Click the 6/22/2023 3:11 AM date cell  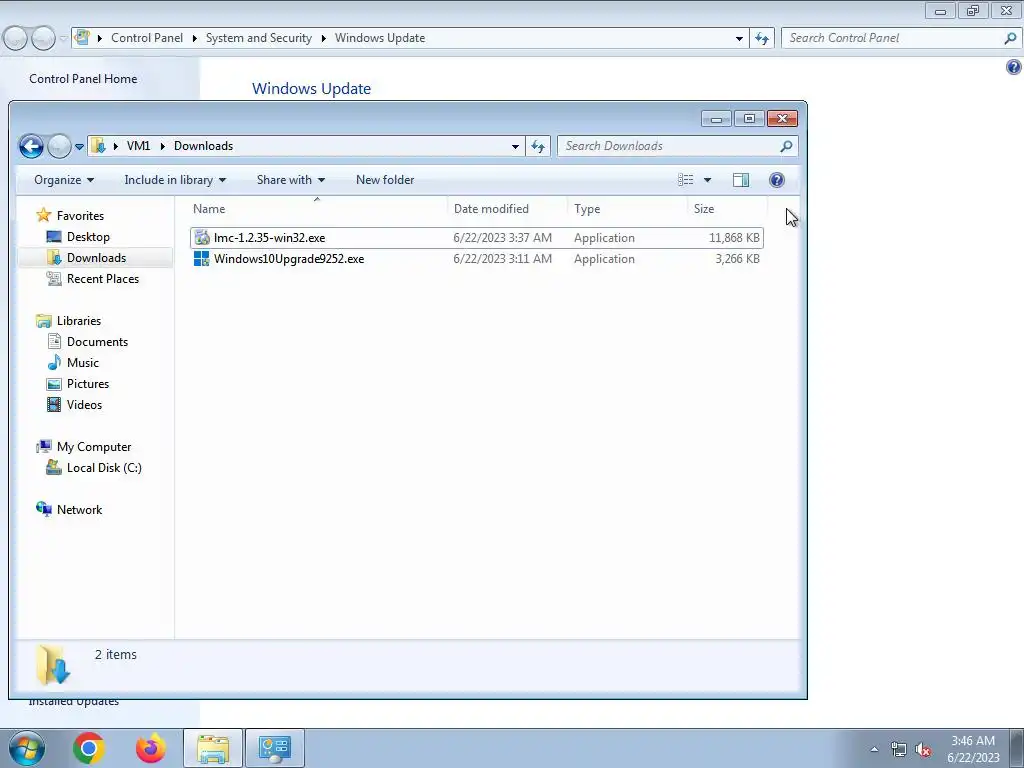[502, 259]
